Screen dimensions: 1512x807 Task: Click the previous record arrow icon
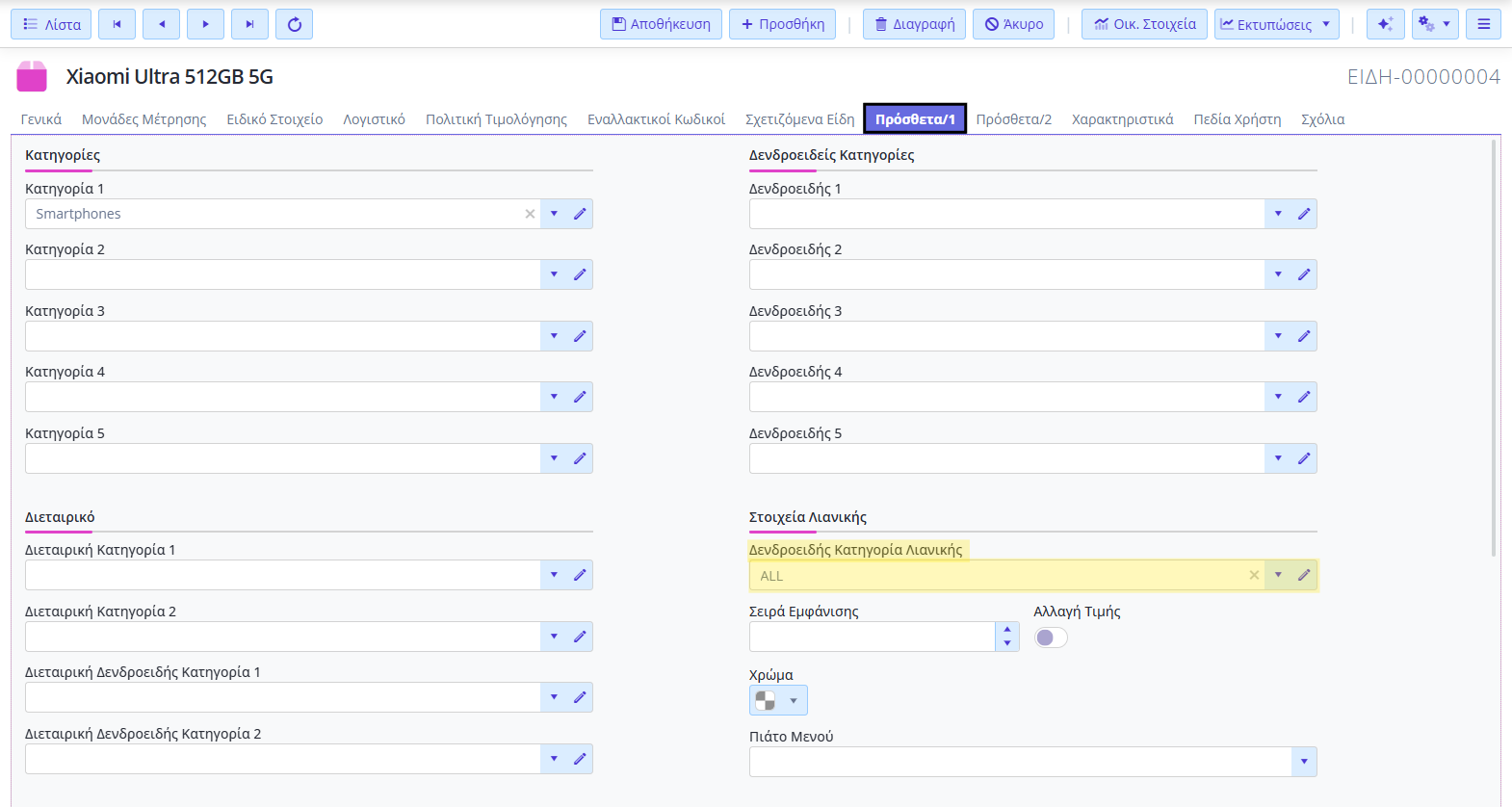pos(161,24)
